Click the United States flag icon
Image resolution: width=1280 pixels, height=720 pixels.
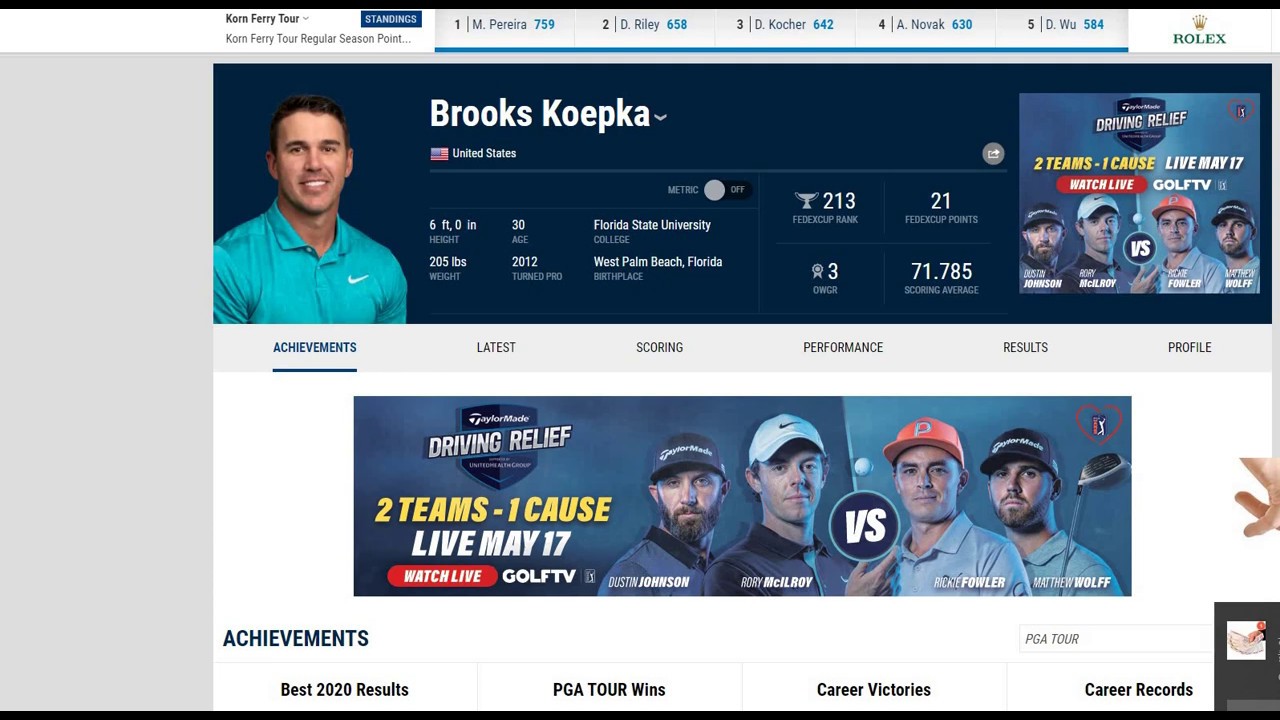click(x=439, y=154)
